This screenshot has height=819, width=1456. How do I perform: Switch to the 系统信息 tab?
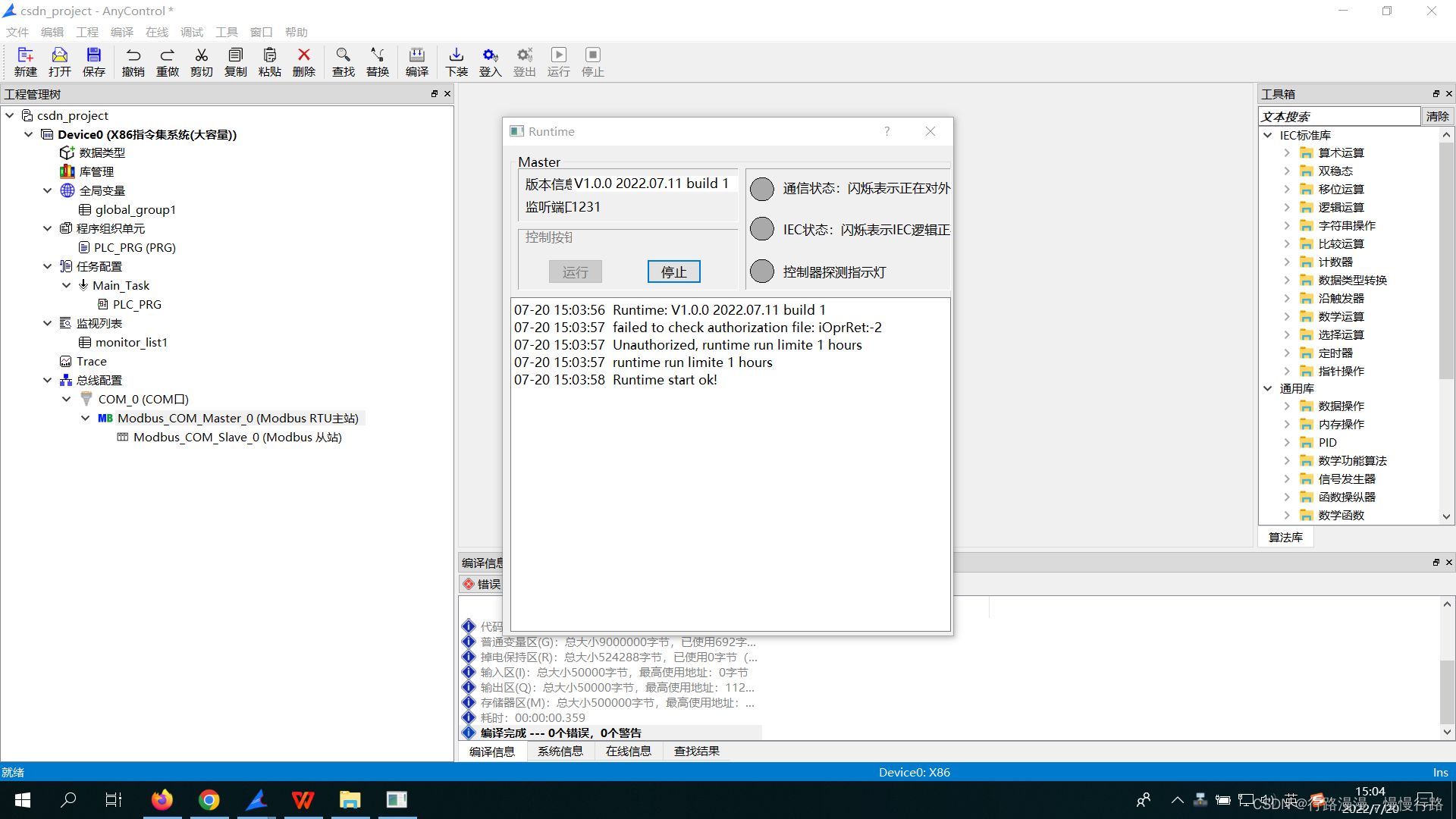pos(560,751)
